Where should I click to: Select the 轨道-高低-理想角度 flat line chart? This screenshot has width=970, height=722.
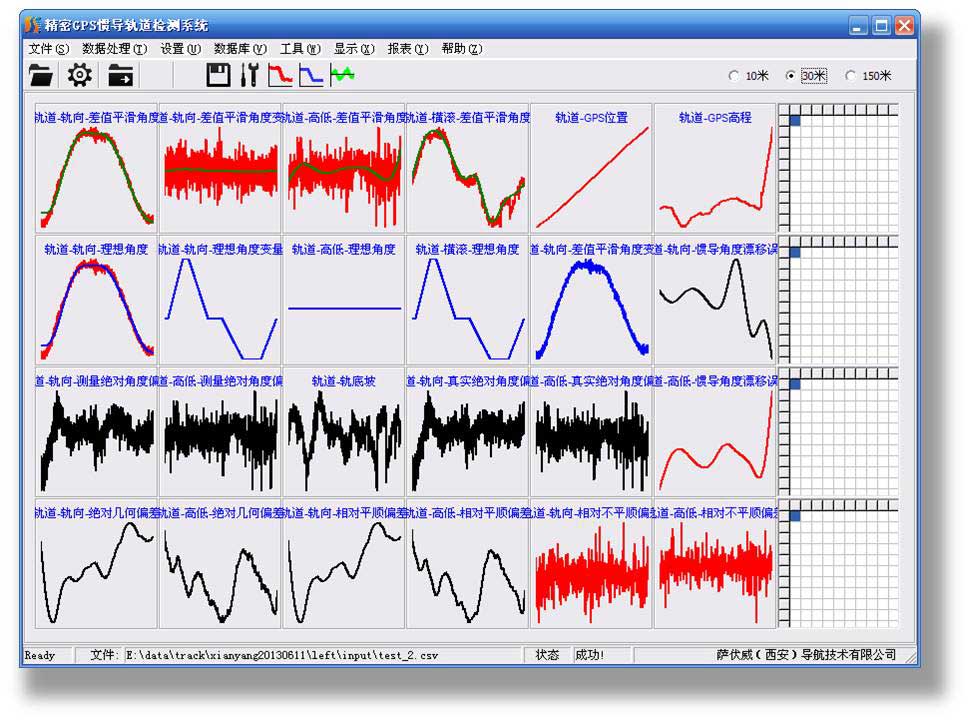pos(344,300)
